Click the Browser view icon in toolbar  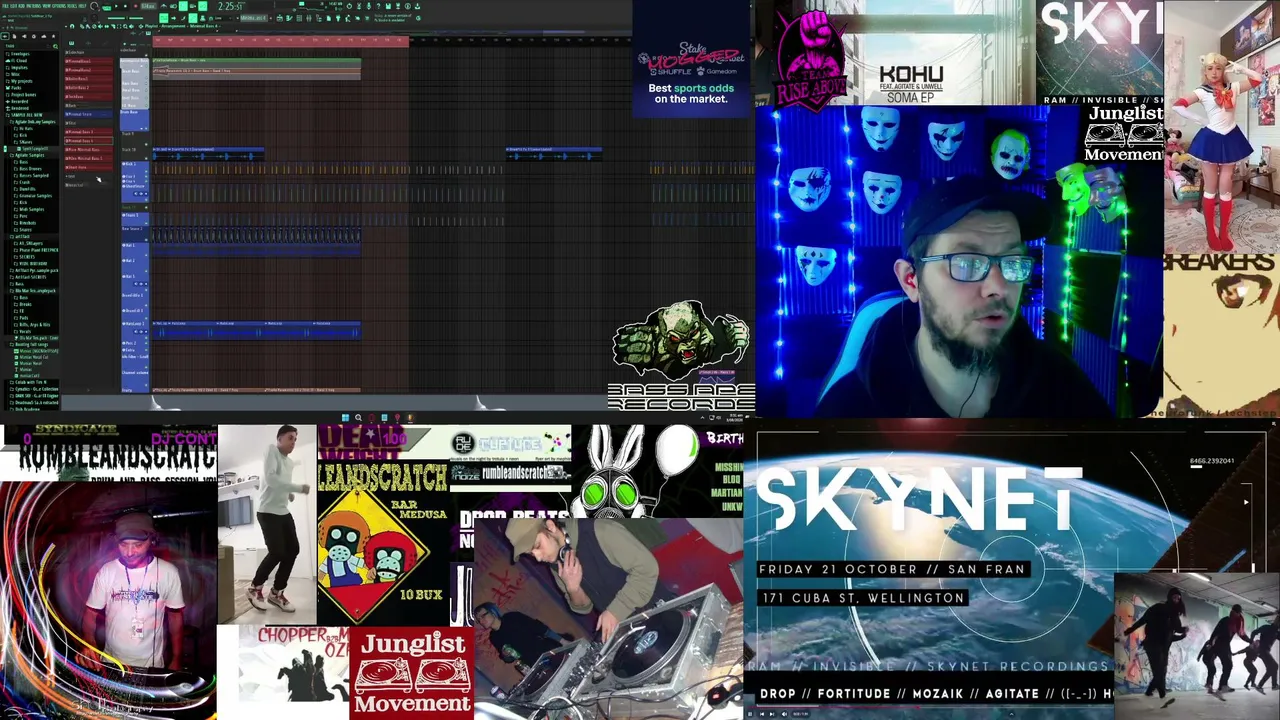click(317, 18)
